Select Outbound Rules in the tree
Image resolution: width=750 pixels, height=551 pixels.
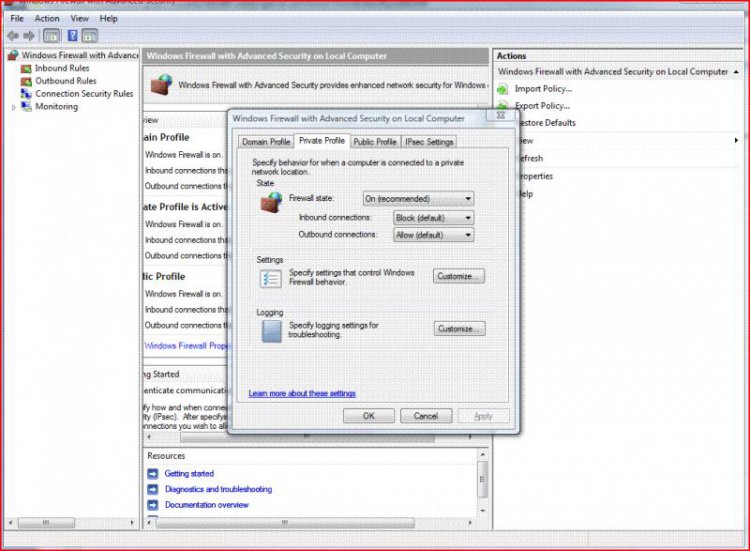click(66, 81)
